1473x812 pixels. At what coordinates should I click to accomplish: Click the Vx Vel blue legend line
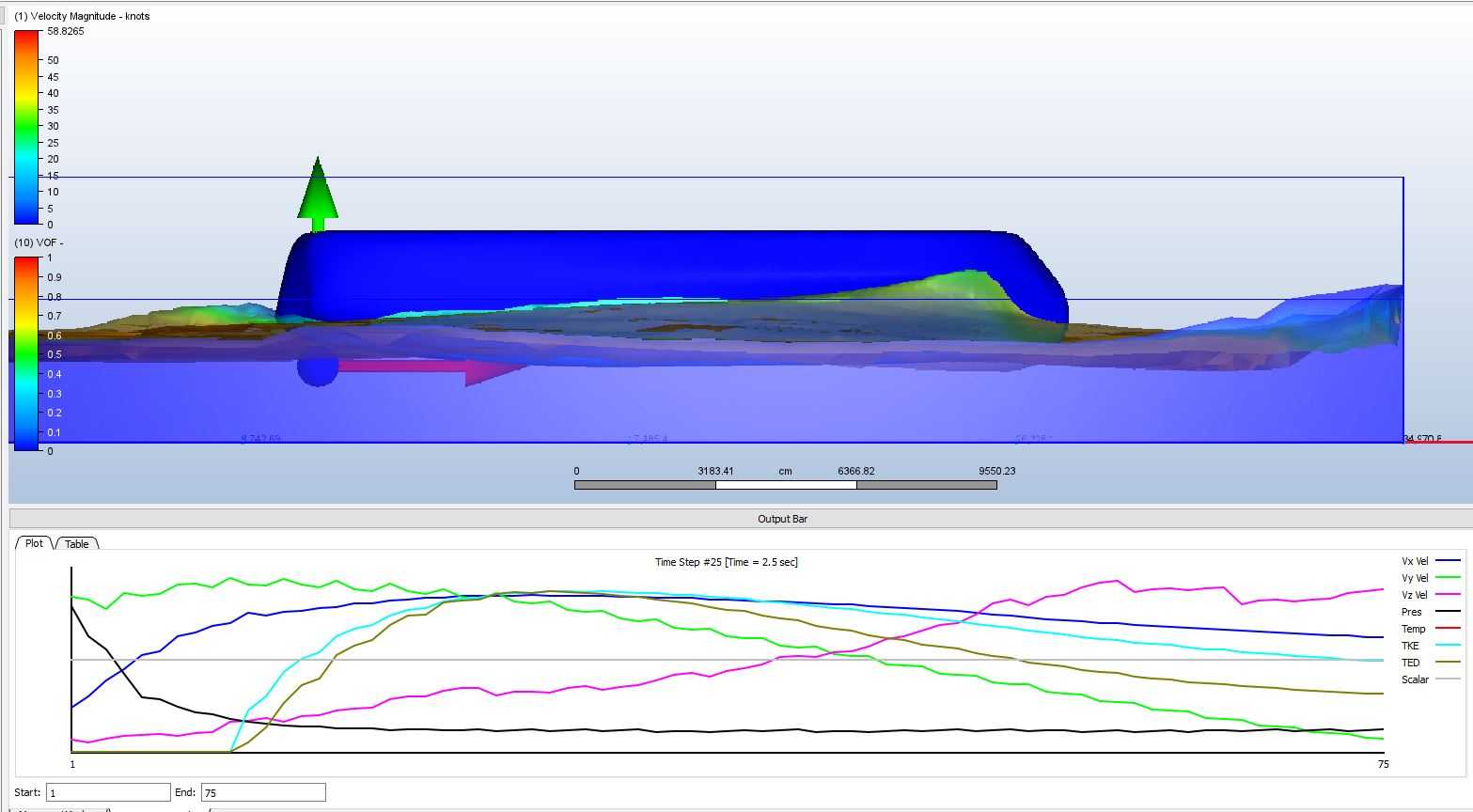pyautogui.click(x=1448, y=561)
